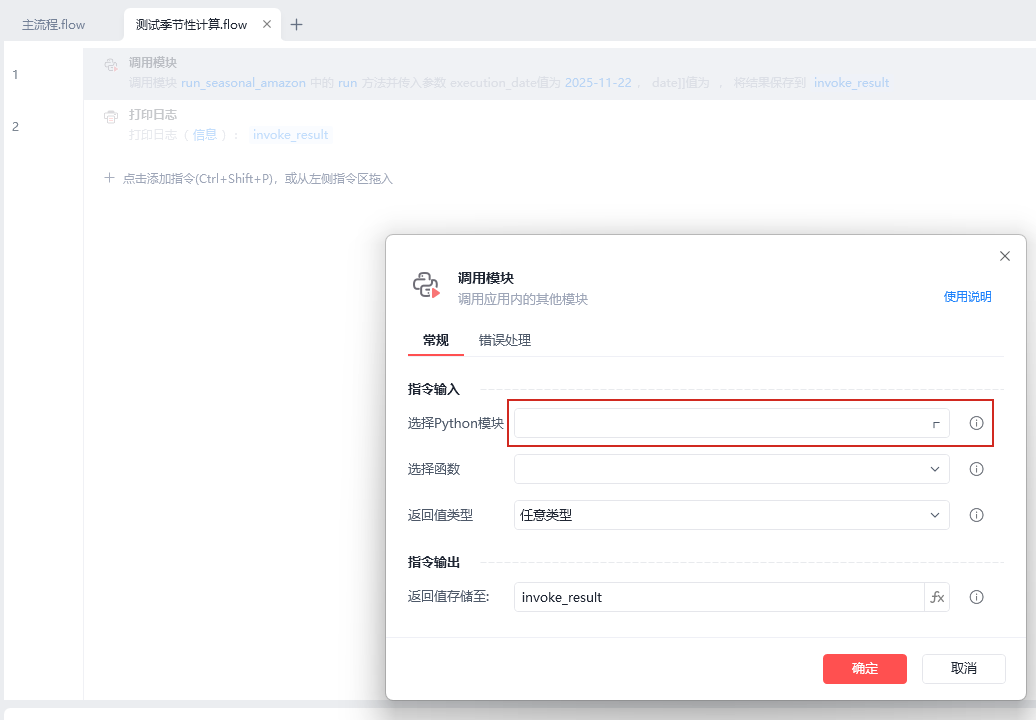Click line number 1 in the gutter
The height and width of the screenshot is (720, 1036).
pos(15,75)
